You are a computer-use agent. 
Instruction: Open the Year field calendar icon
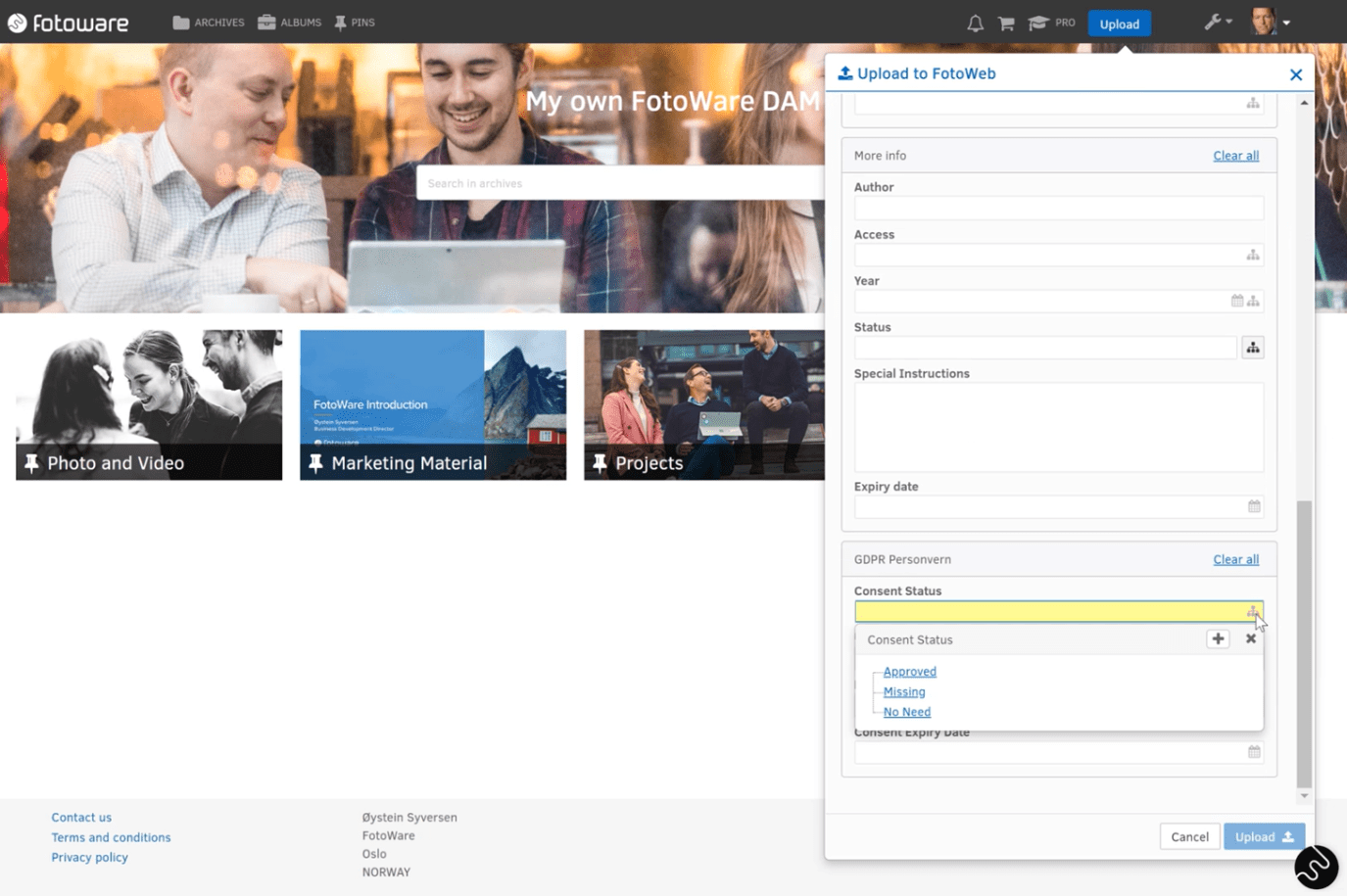click(x=1236, y=301)
